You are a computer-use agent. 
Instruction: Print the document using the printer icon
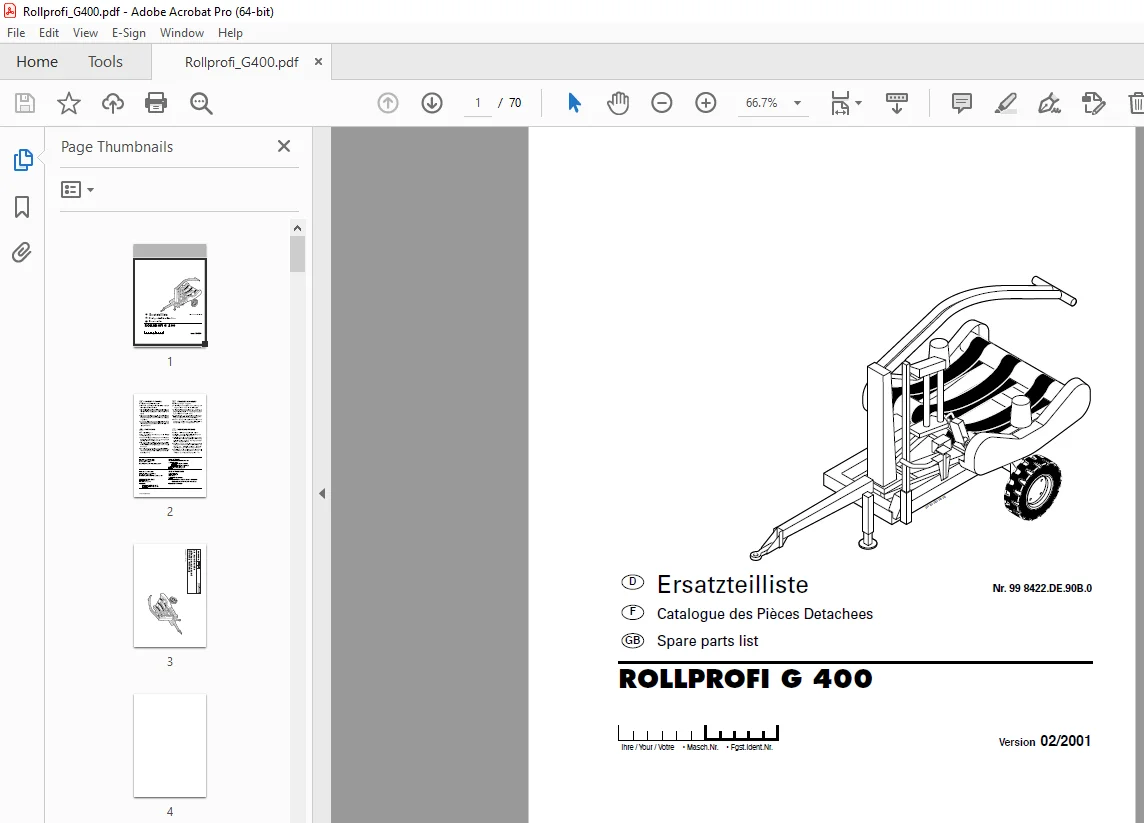[x=156, y=103]
